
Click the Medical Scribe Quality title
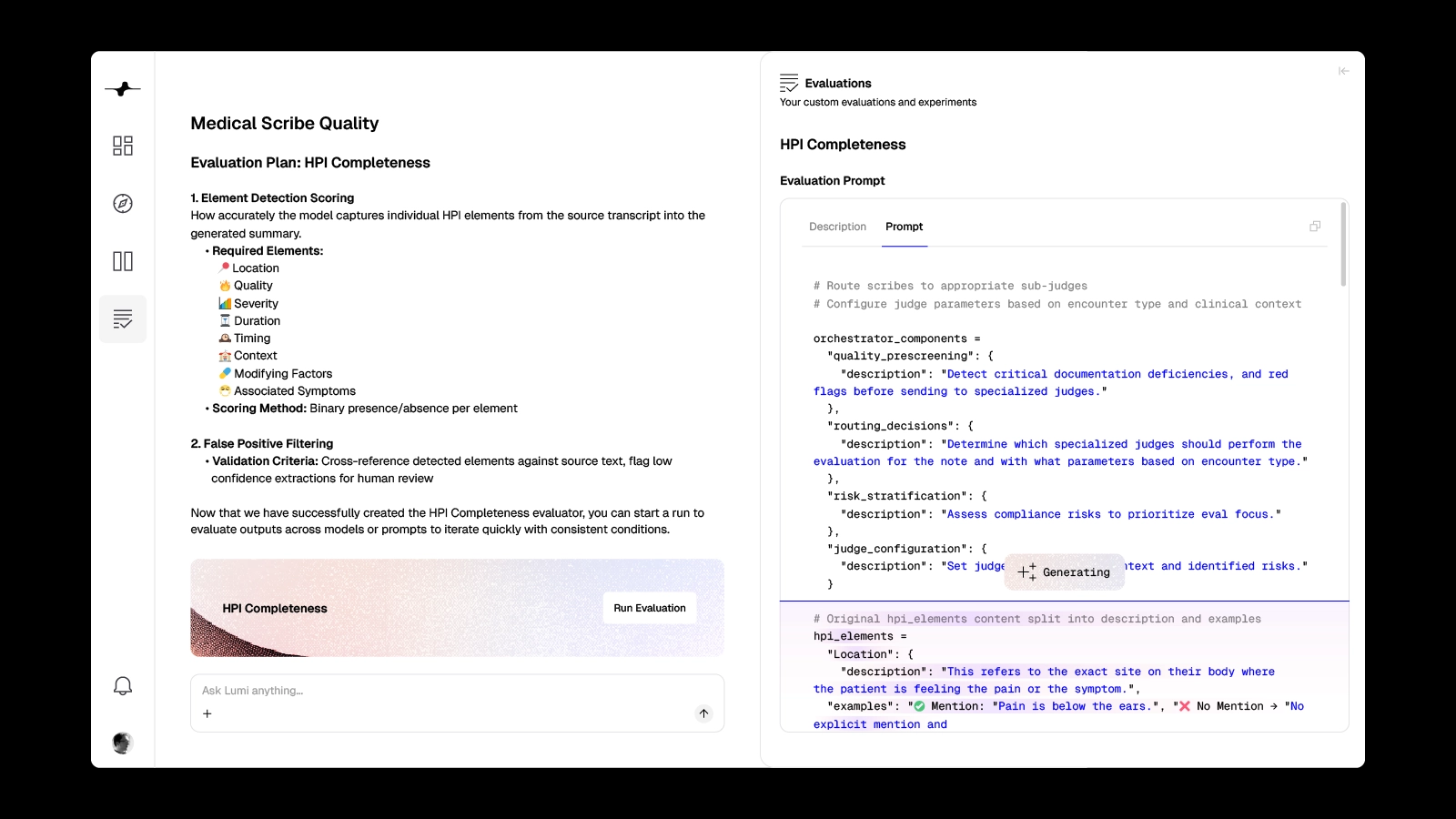click(284, 123)
